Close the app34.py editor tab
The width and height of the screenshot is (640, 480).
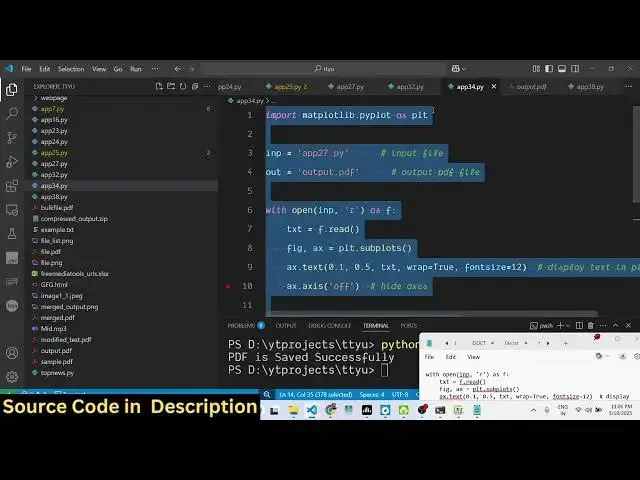click(494, 87)
